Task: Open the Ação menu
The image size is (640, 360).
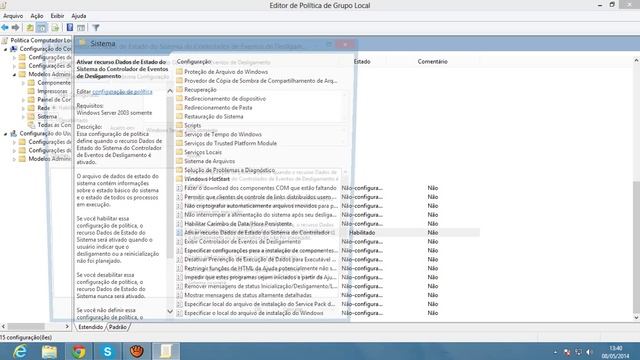Action: pyautogui.click(x=37, y=16)
